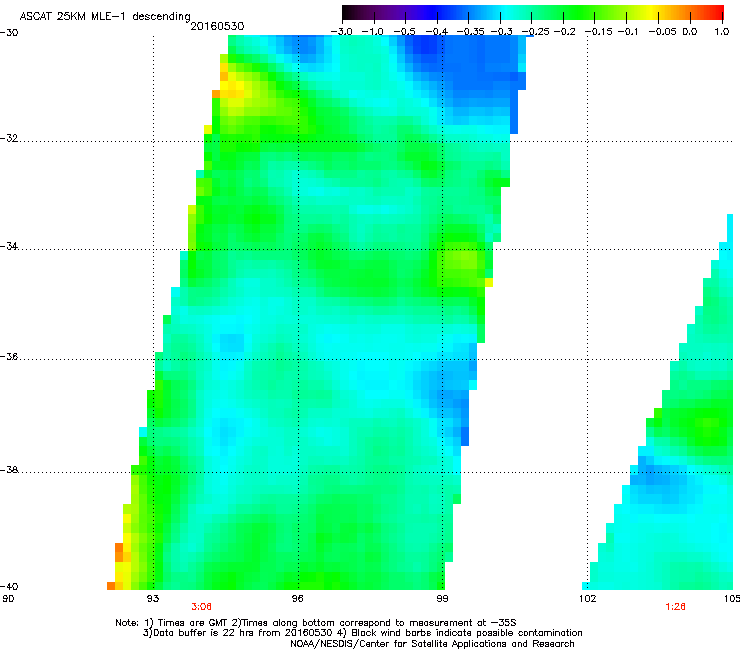Image resolution: width=740 pixels, height=650 pixels.
Task: Click the latitude label -32
Action: coord(9,138)
